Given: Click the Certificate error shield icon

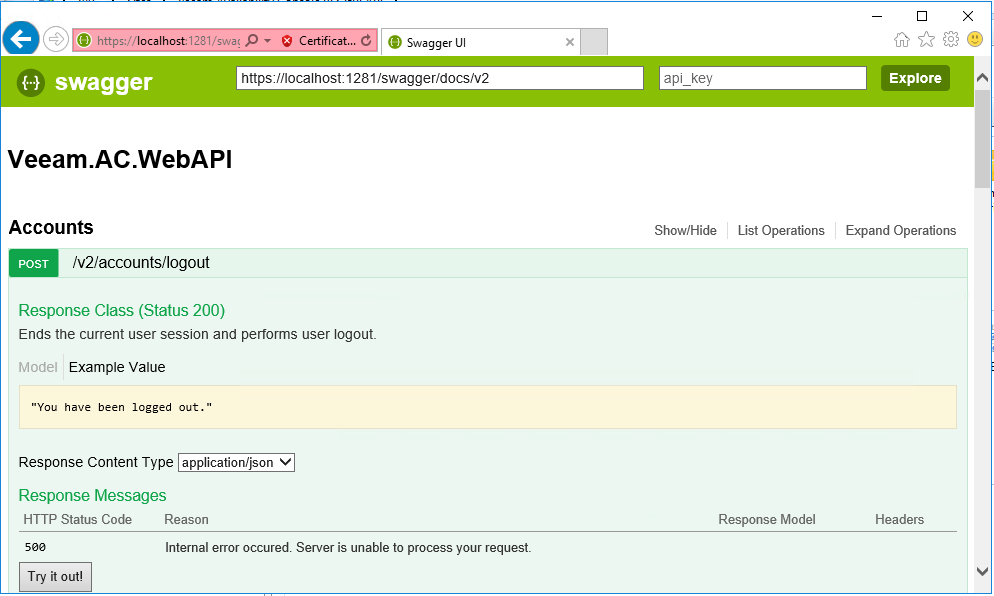Looking at the screenshot, I should point(287,41).
